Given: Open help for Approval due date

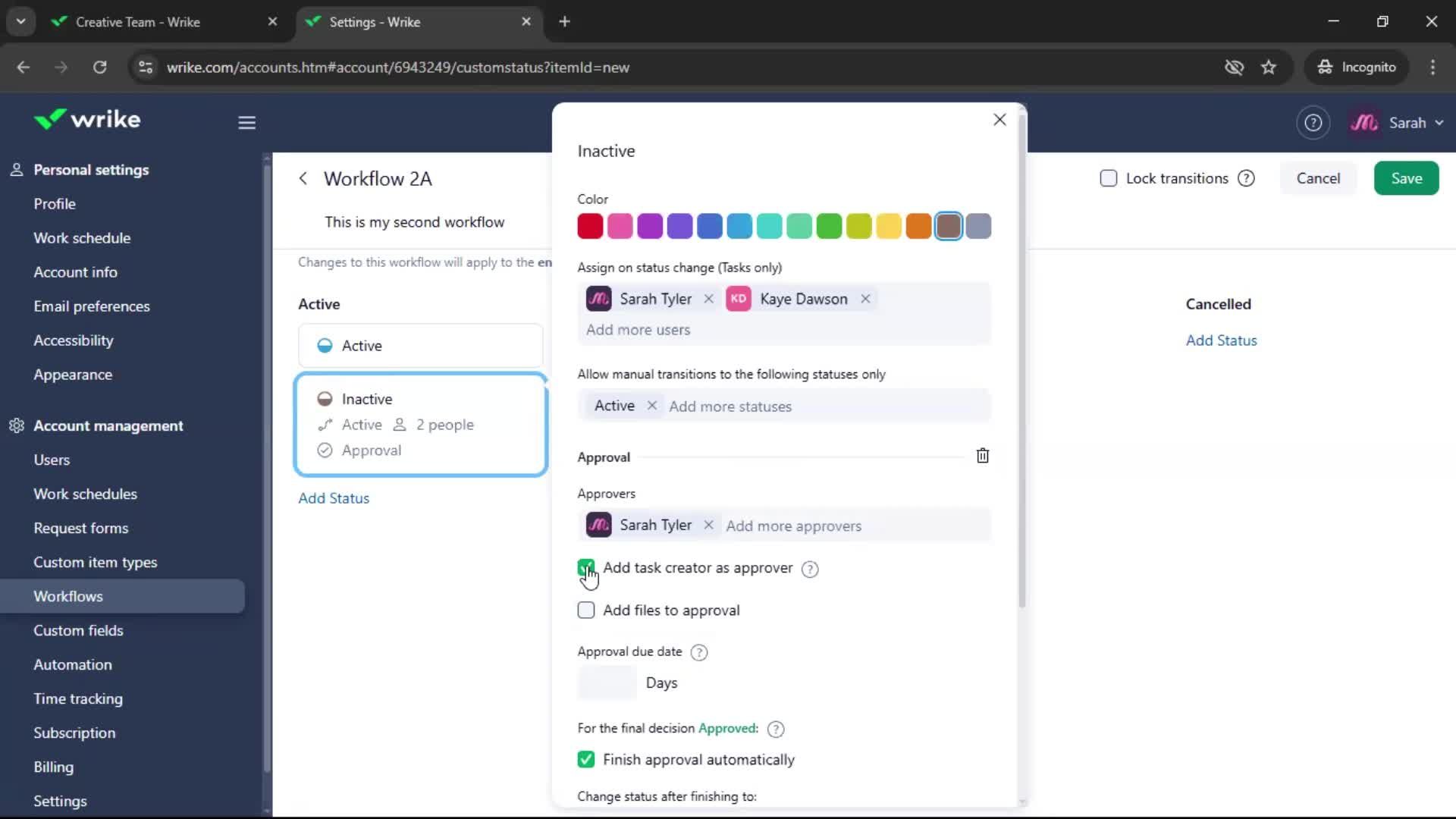Looking at the screenshot, I should click(699, 652).
